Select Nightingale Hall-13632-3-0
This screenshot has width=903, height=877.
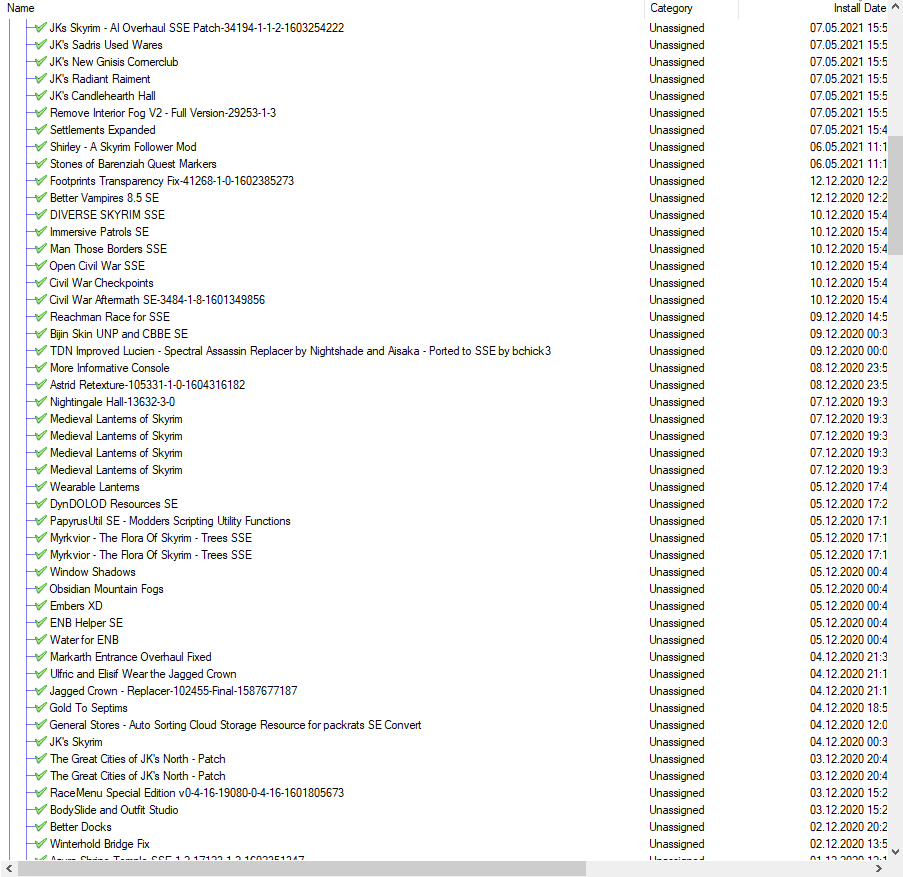click(x=112, y=401)
